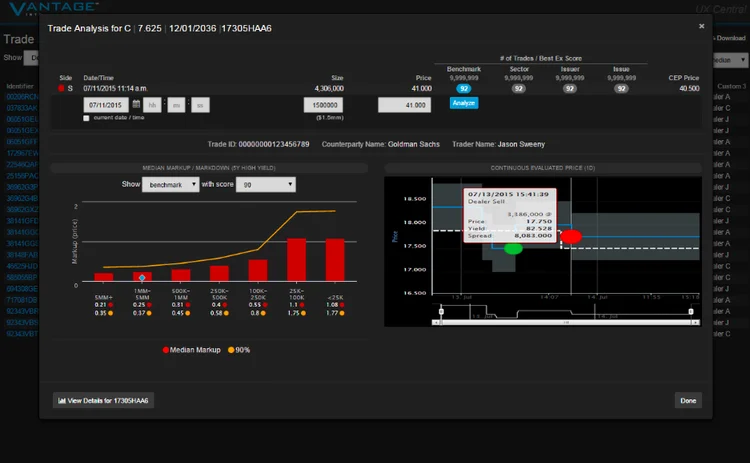Screen dimensions: 750x463
Task: Open the with score 90 dropdown
Action: (266, 185)
